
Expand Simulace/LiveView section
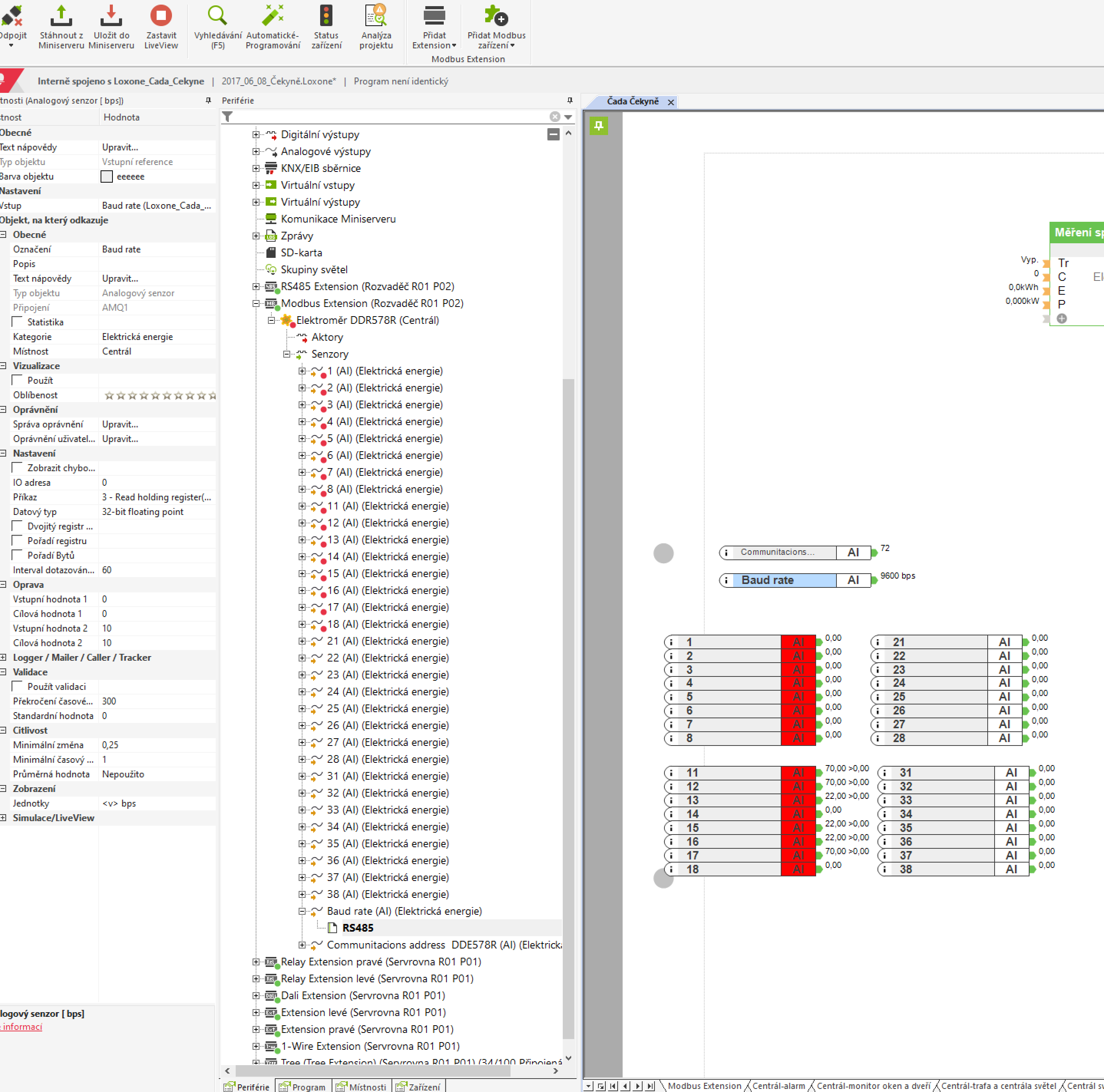[3, 818]
